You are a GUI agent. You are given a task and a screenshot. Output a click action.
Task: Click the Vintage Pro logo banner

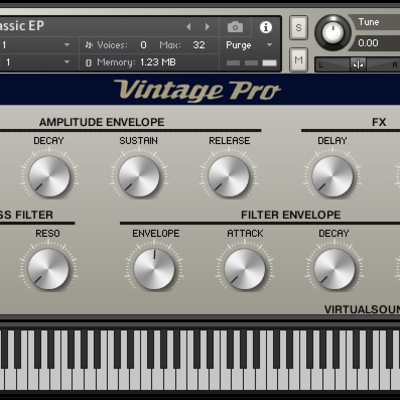coord(197,90)
